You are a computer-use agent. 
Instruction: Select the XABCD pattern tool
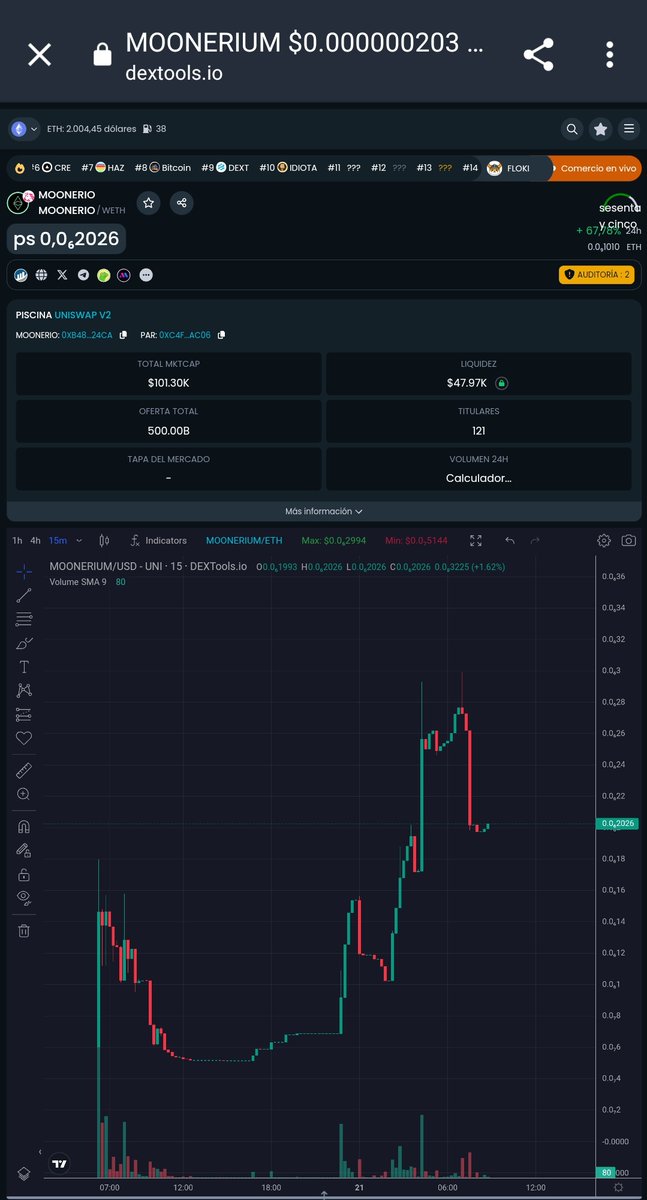pyautogui.click(x=24, y=691)
